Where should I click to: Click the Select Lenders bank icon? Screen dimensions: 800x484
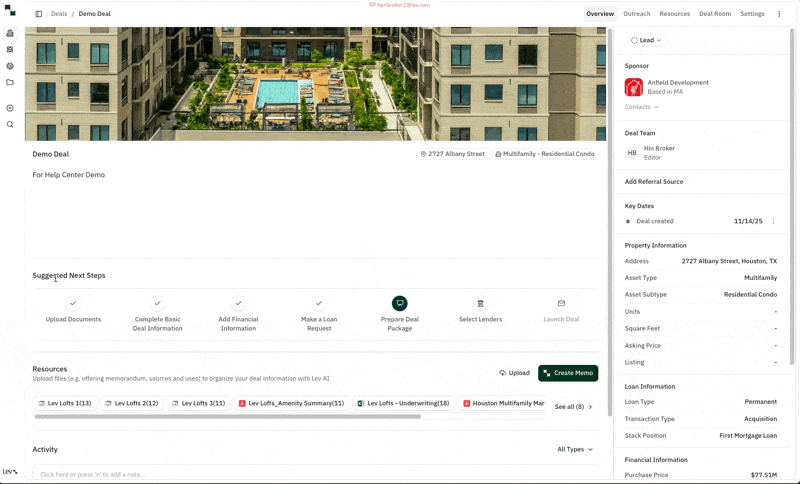(x=480, y=303)
